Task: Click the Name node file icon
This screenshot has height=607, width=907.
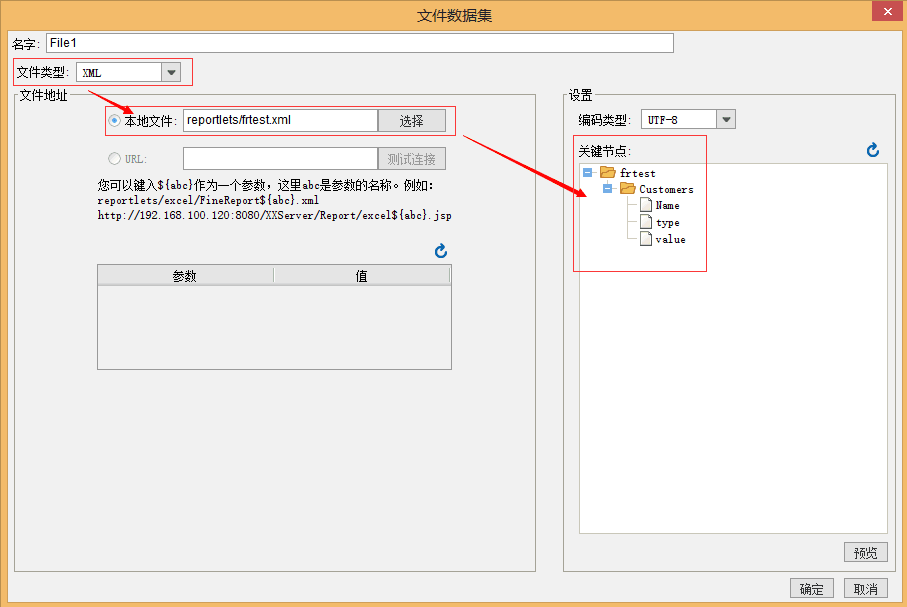Action: tap(645, 205)
